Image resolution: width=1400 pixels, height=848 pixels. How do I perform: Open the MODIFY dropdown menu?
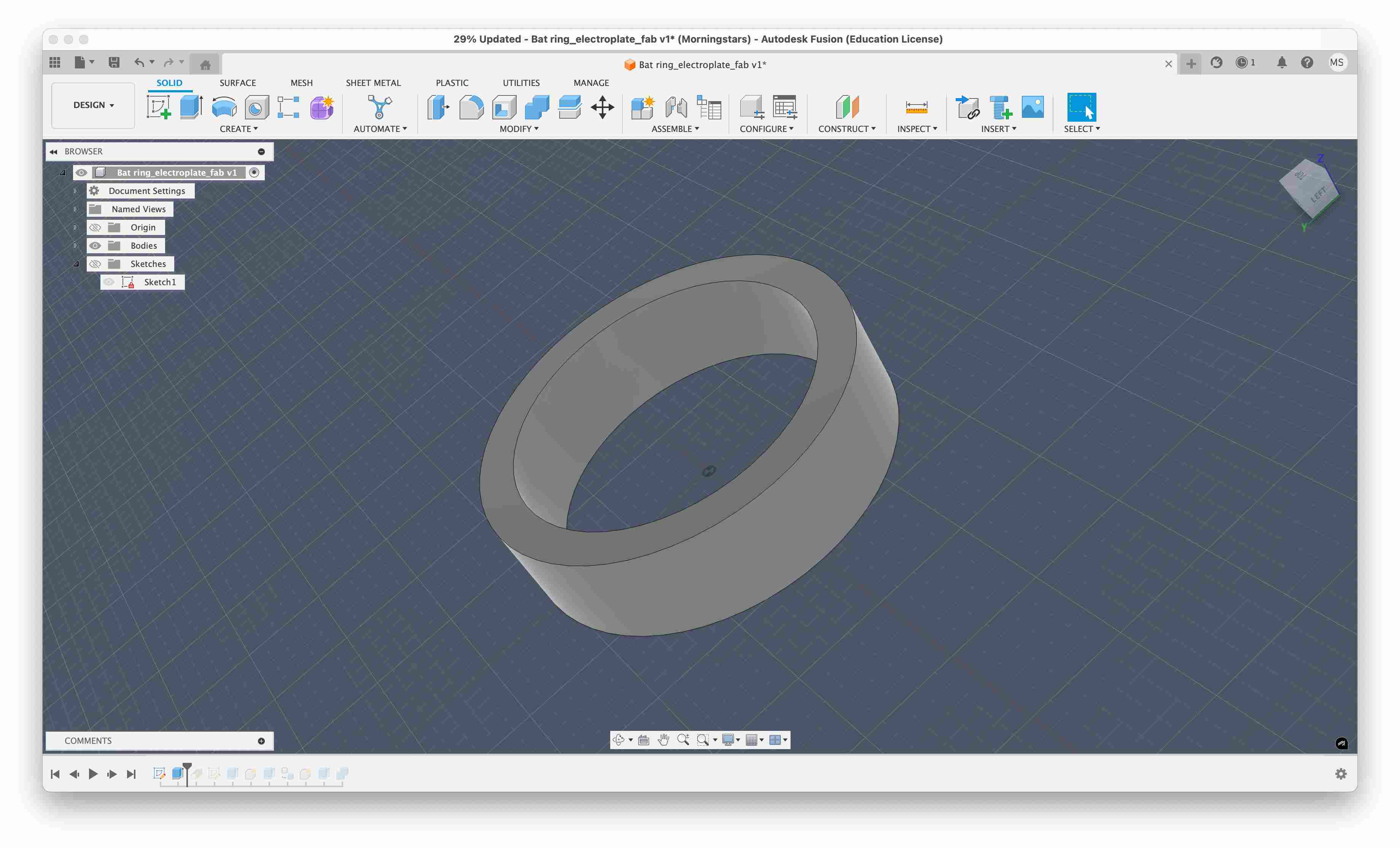(519, 129)
